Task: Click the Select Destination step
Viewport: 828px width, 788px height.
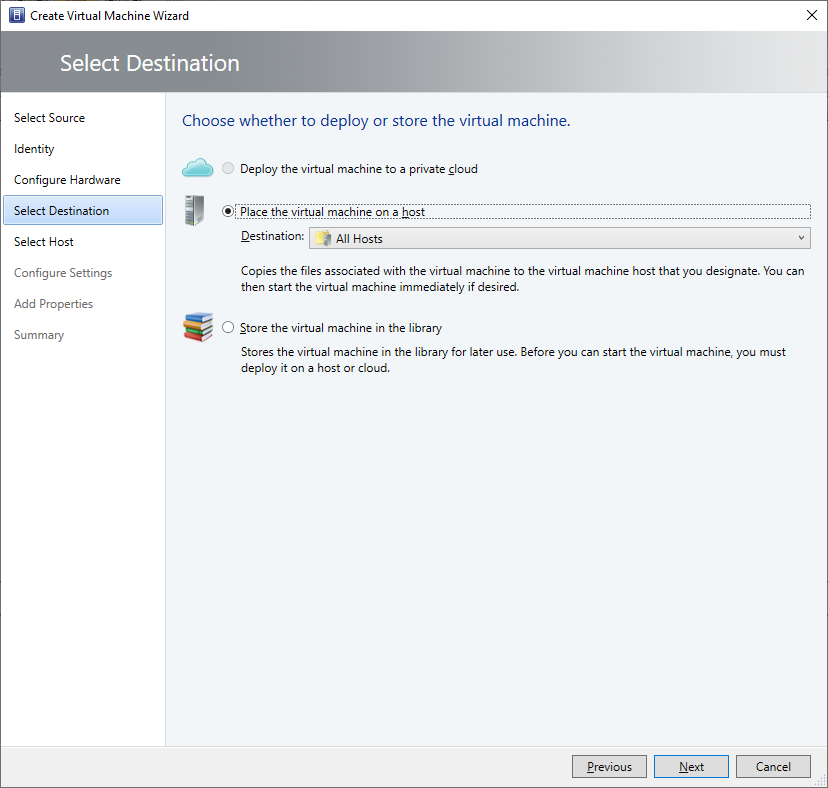Action: pos(62,211)
